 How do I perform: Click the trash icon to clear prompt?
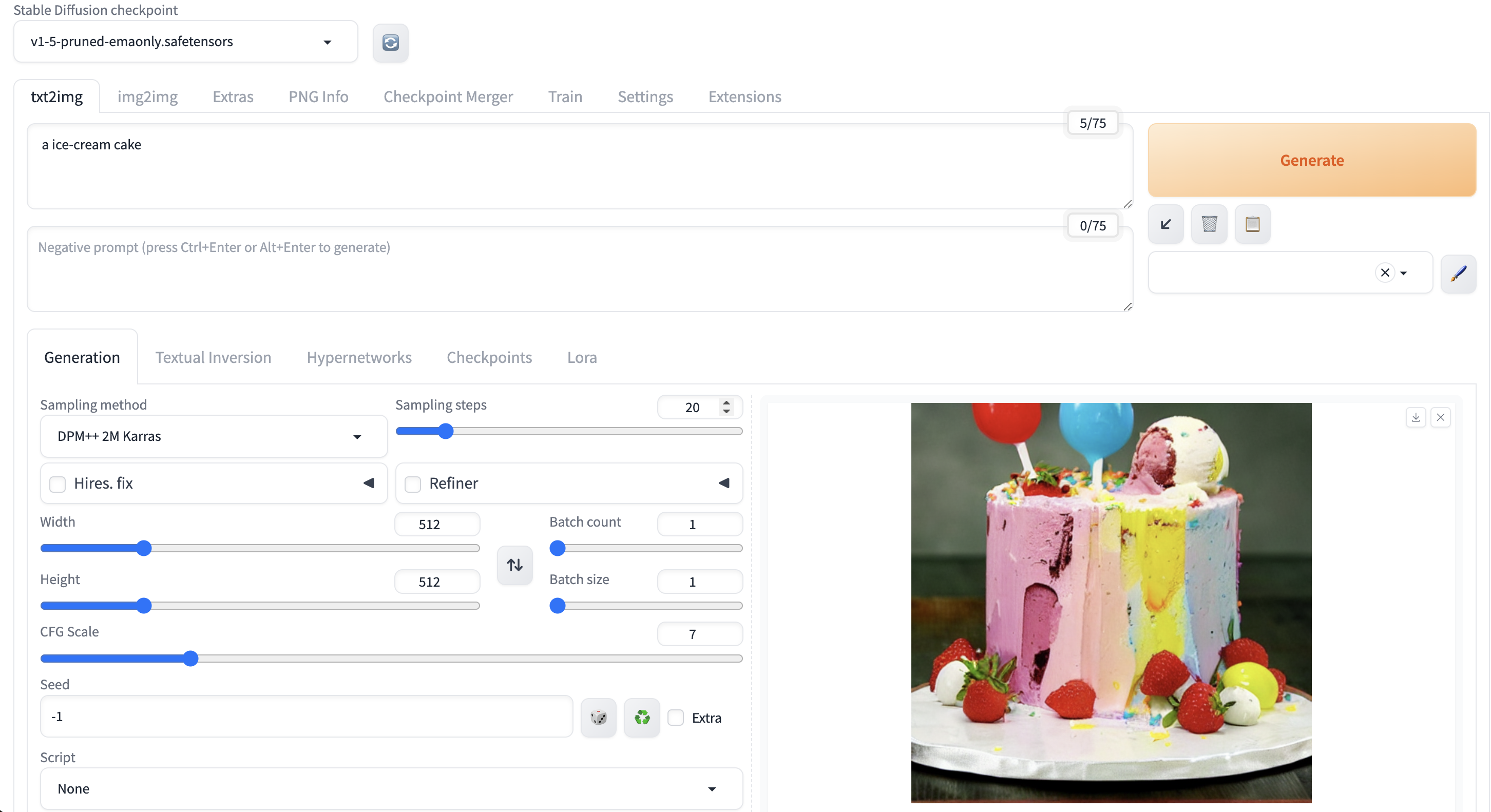pos(1209,224)
